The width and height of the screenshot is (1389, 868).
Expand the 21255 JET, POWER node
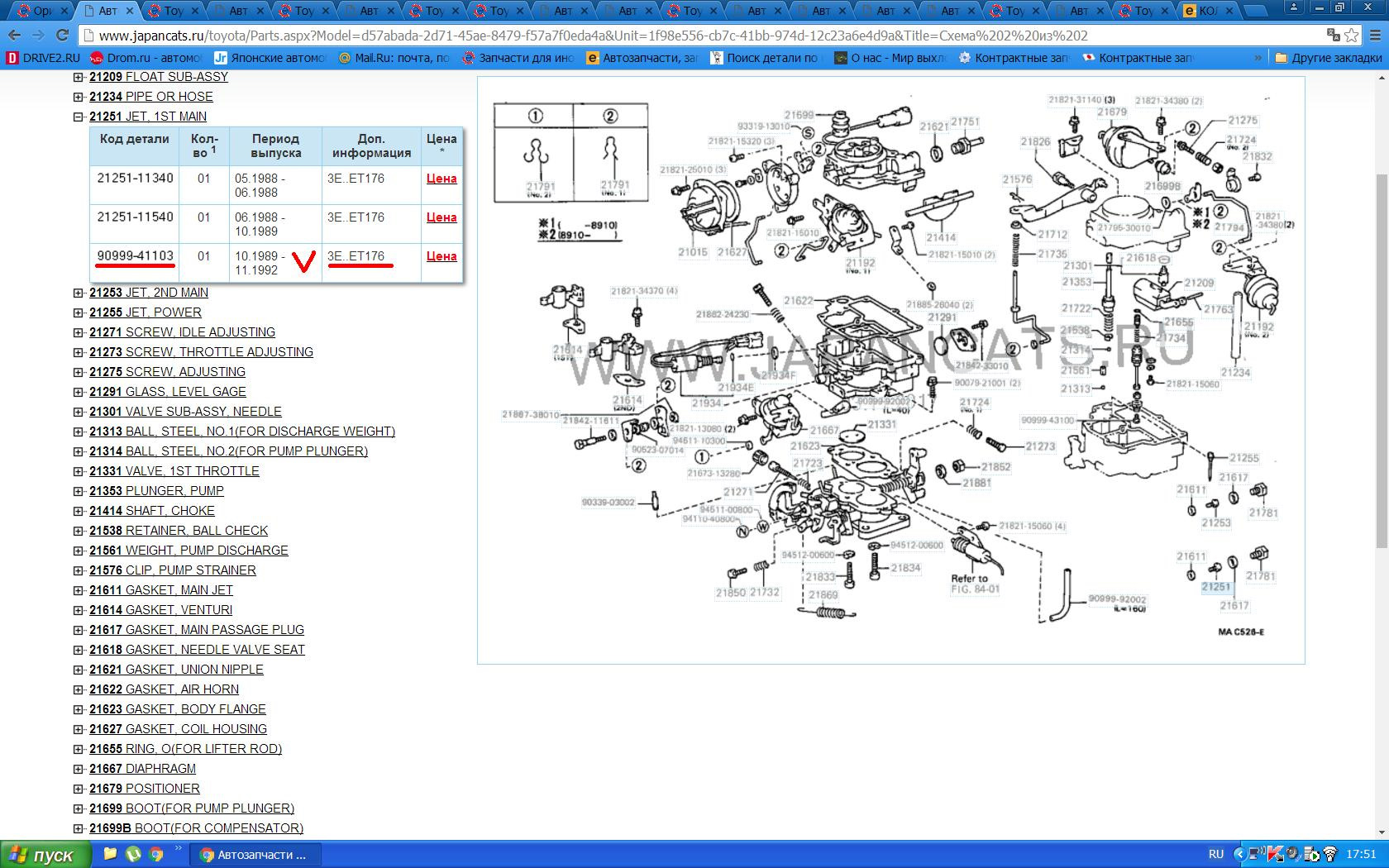(x=79, y=312)
